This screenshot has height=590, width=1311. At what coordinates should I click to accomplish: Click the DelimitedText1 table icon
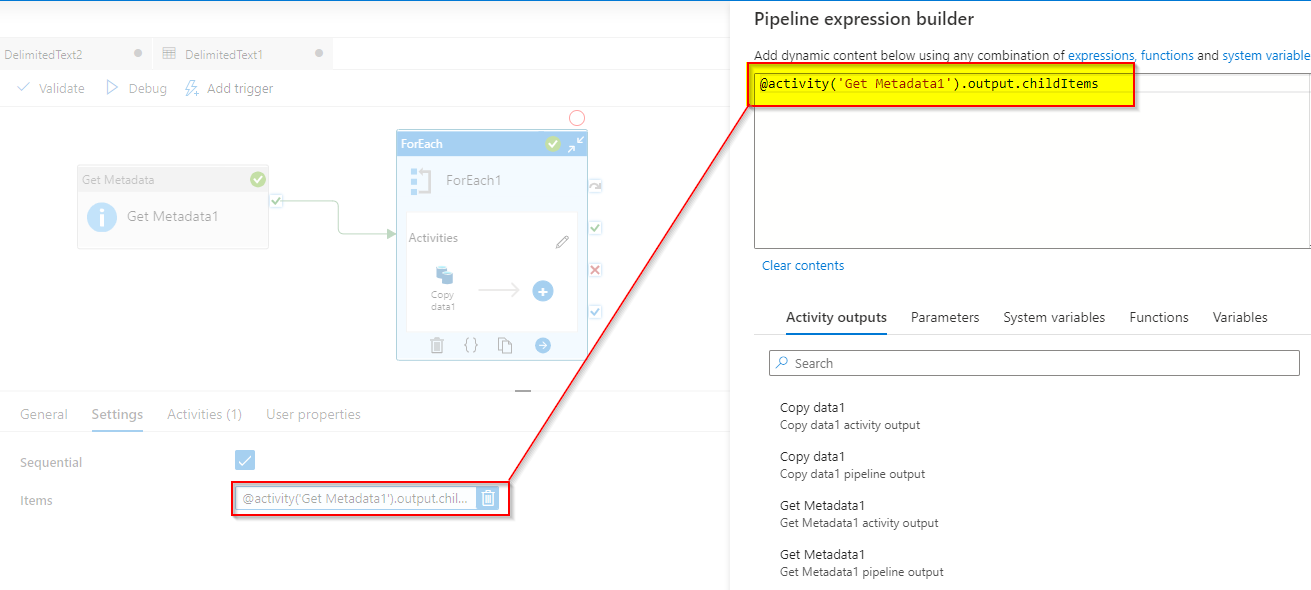click(169, 53)
